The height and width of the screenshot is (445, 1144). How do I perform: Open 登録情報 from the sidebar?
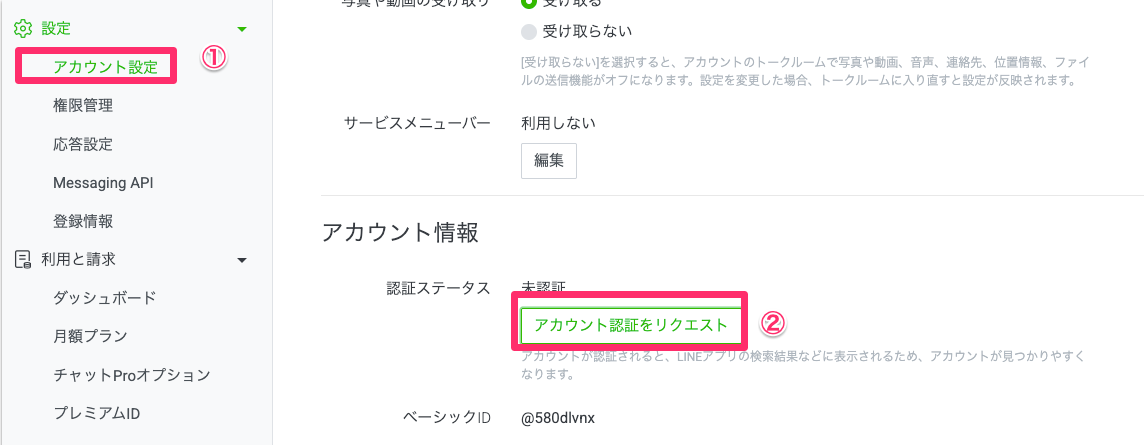pyautogui.click(x=83, y=221)
